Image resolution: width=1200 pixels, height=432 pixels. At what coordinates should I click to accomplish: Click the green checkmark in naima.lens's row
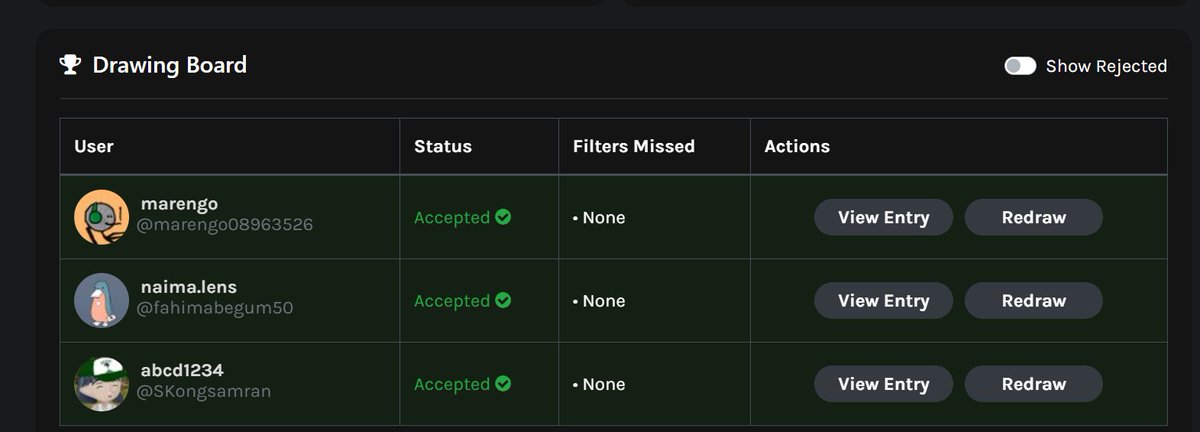tap(503, 300)
